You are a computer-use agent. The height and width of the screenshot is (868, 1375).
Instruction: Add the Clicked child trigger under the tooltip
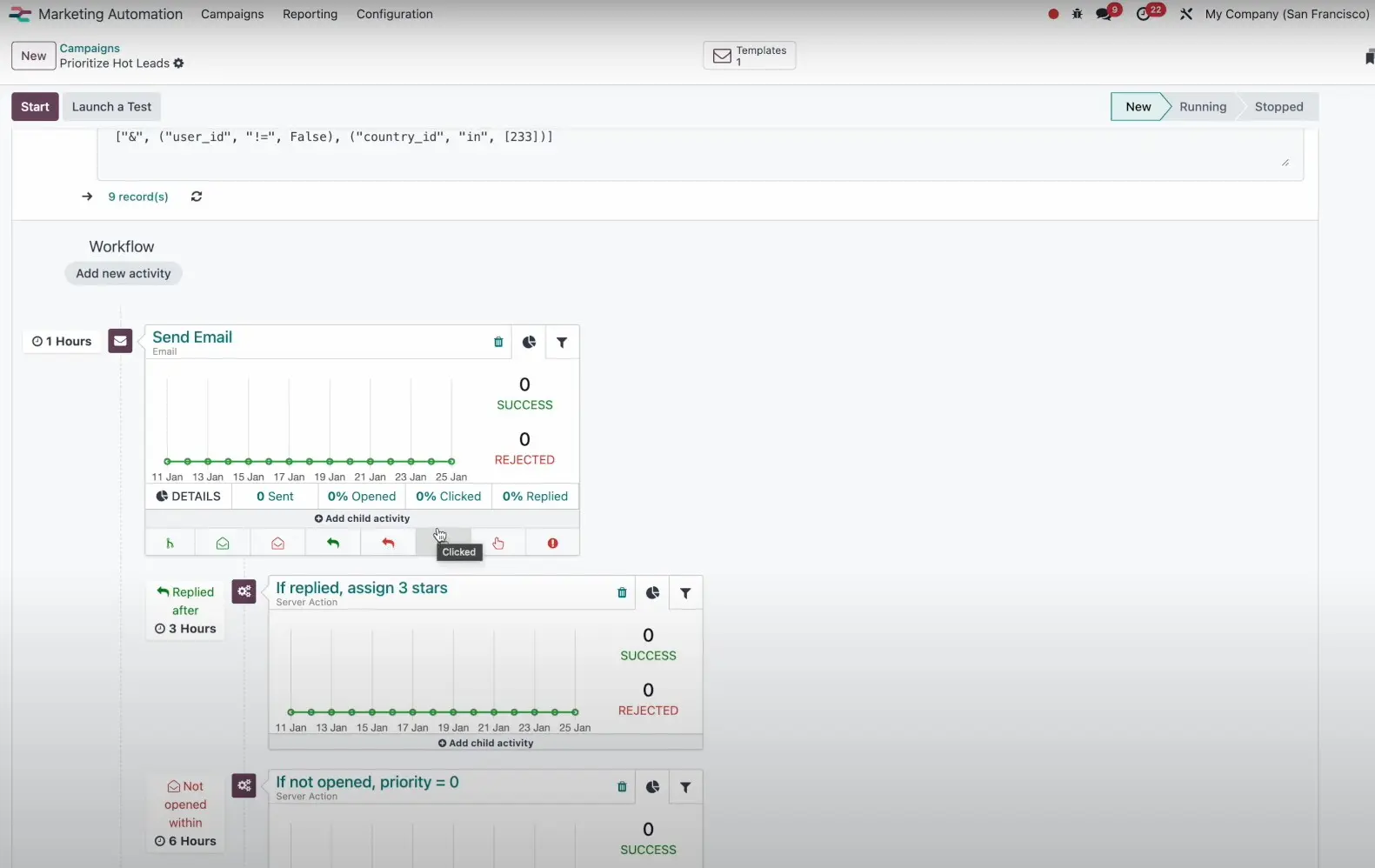[x=443, y=541]
